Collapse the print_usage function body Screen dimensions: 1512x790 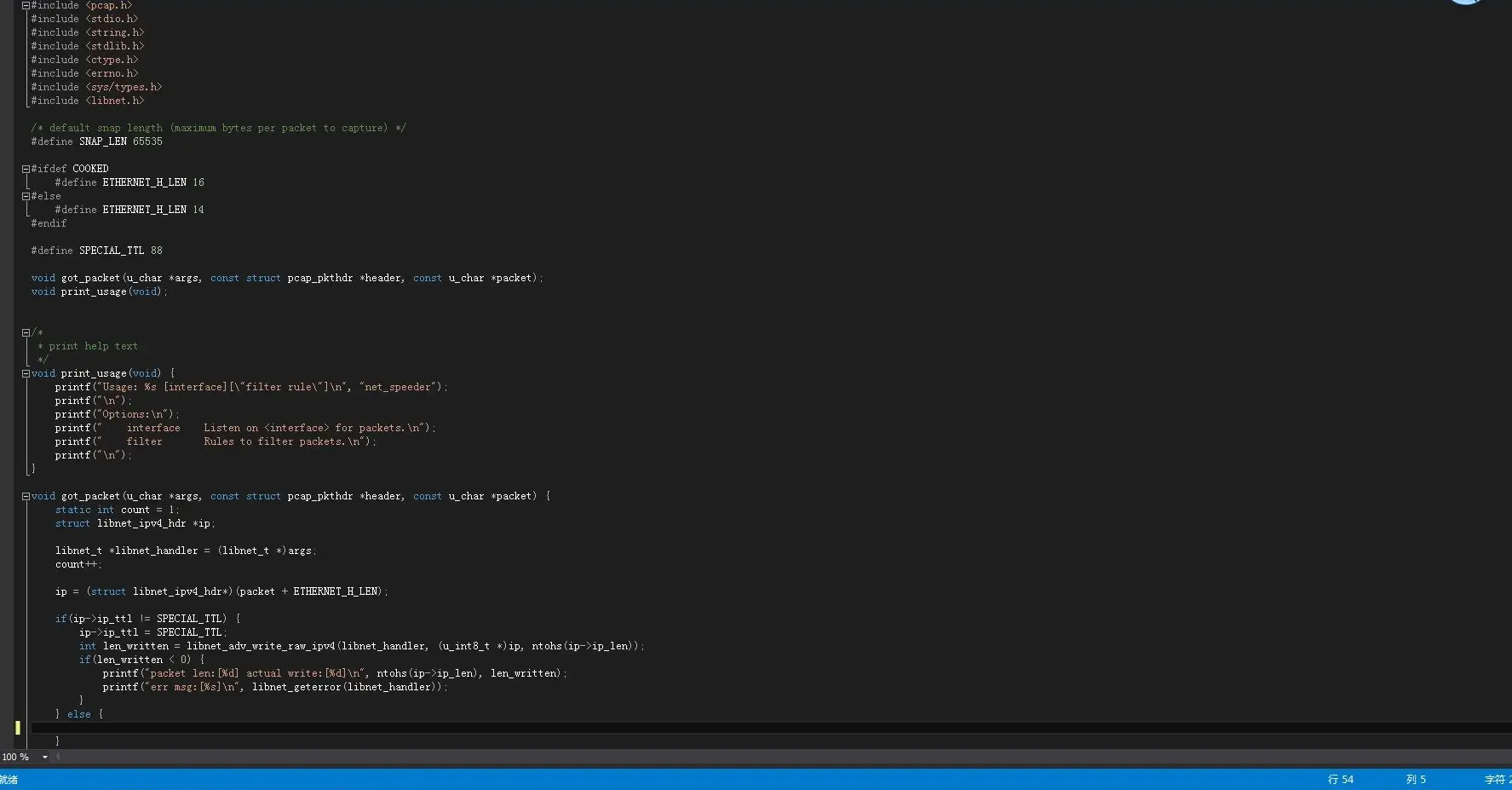26,373
